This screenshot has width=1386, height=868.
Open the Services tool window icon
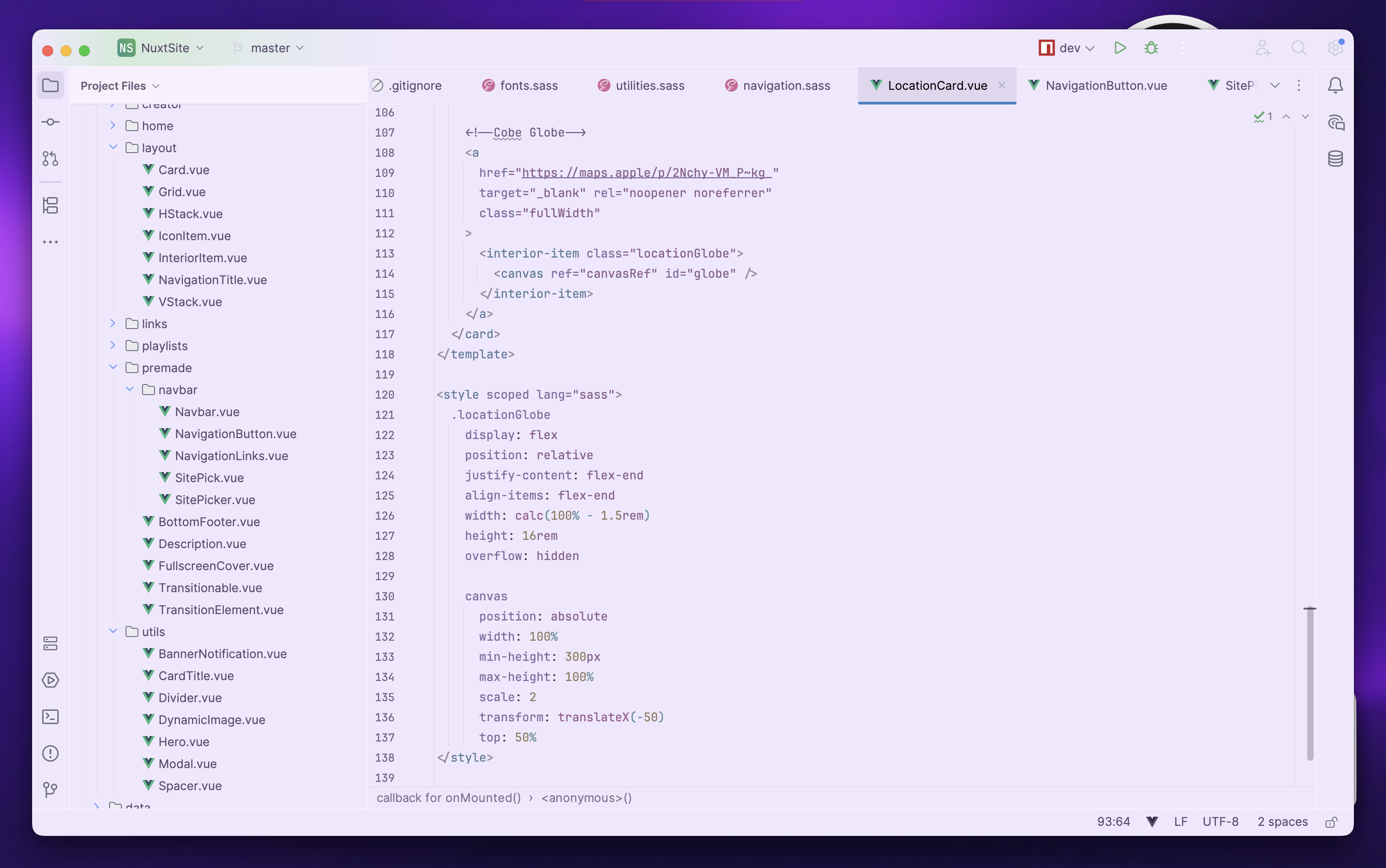point(50,643)
